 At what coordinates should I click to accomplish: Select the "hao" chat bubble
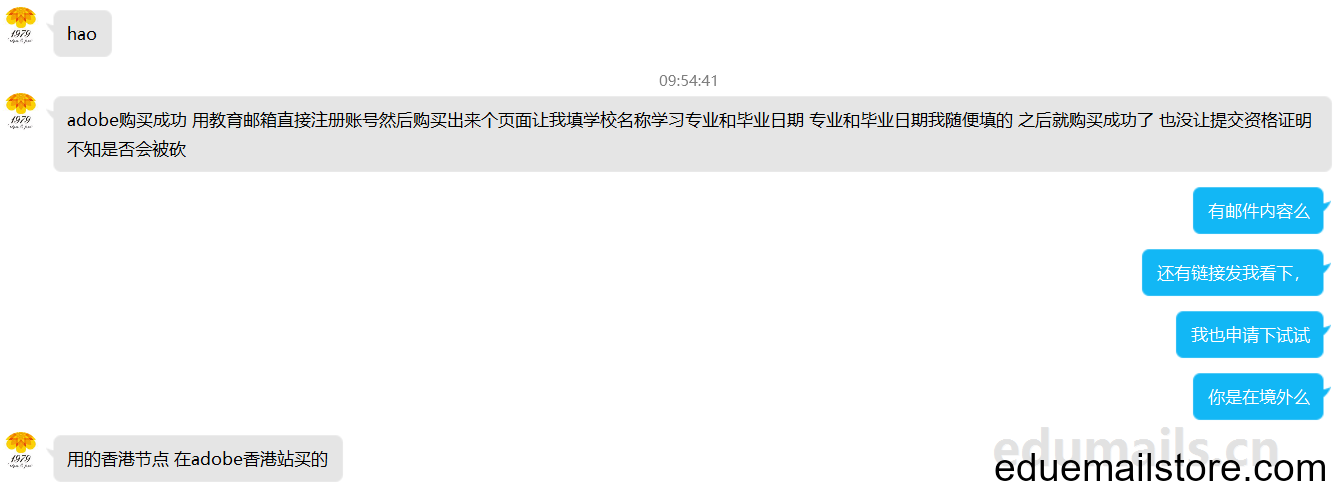point(82,34)
